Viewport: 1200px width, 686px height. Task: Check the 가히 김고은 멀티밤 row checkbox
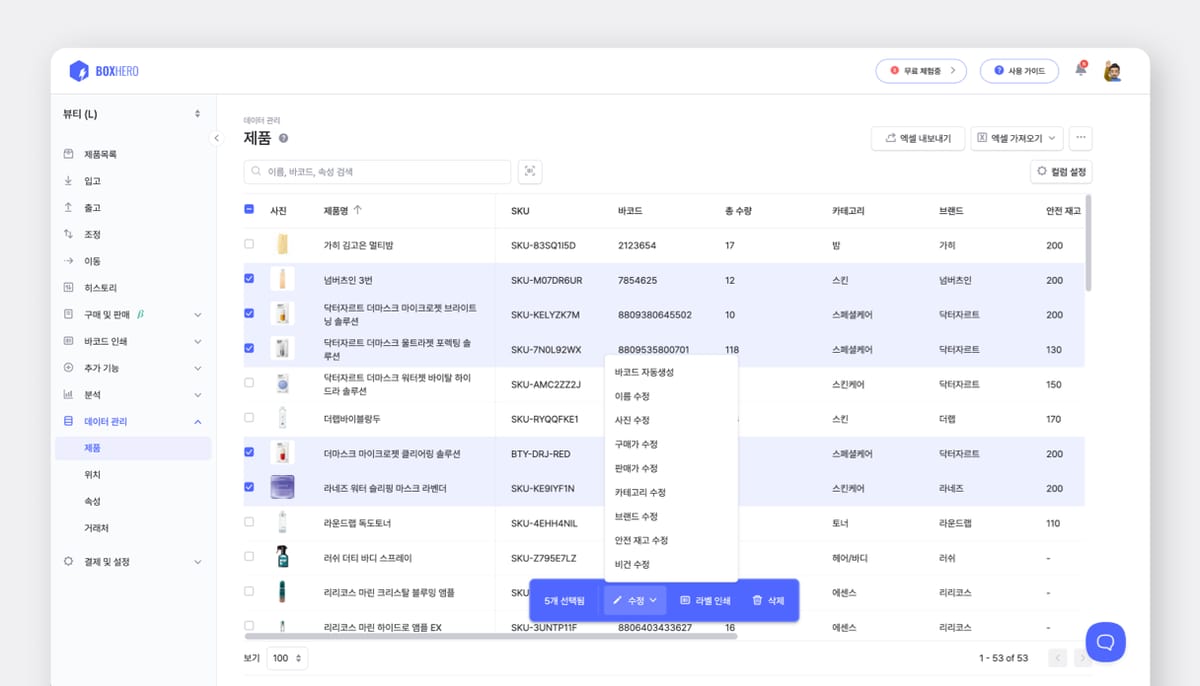pyautogui.click(x=248, y=245)
